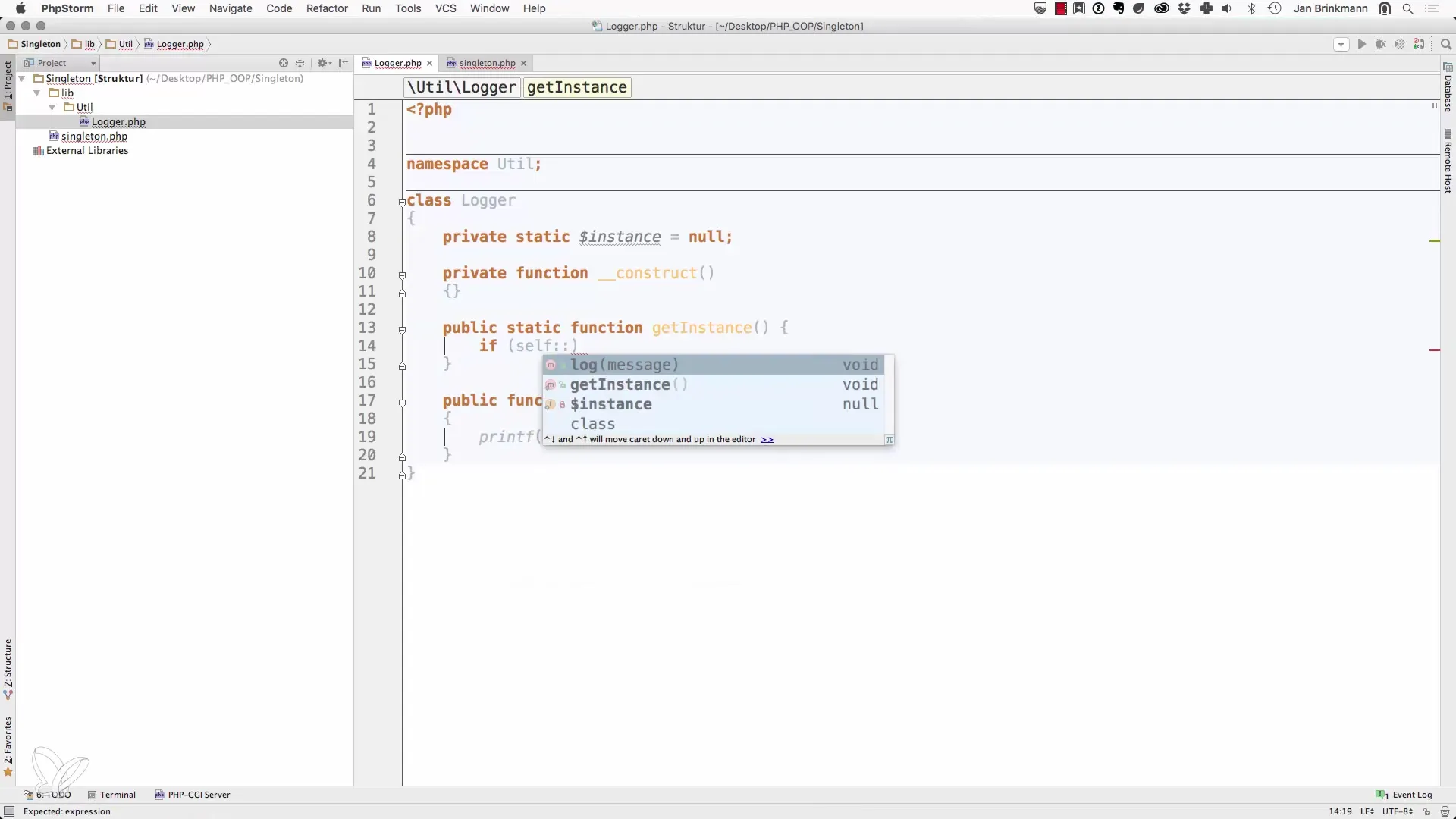Close the Logger.php editor tab
The width and height of the screenshot is (1456, 819).
point(429,64)
